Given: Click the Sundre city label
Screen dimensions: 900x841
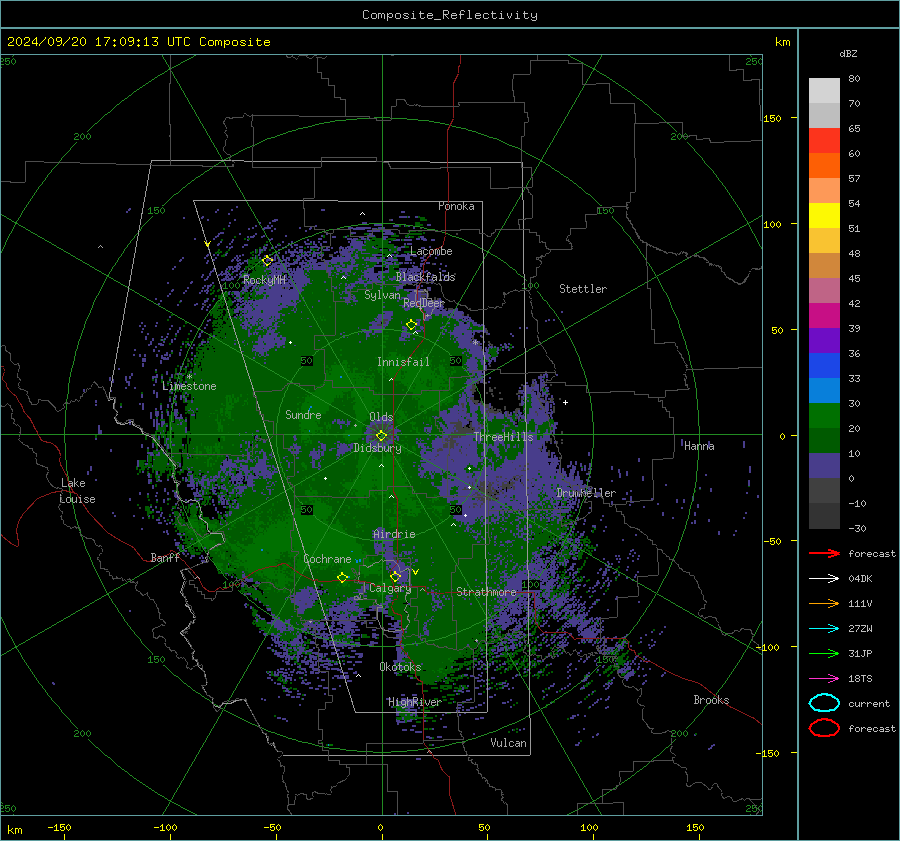Looking at the screenshot, I should (x=303, y=414).
